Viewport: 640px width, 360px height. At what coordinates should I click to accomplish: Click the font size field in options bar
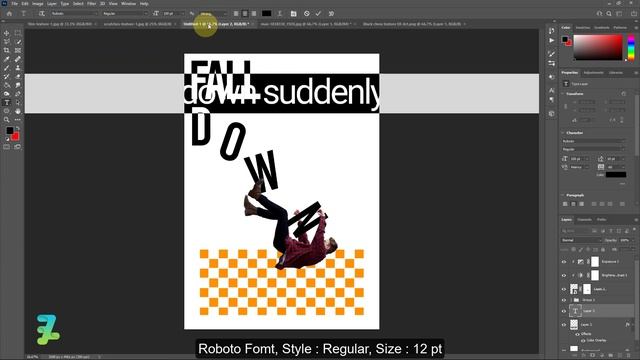pyautogui.click(x=172, y=13)
